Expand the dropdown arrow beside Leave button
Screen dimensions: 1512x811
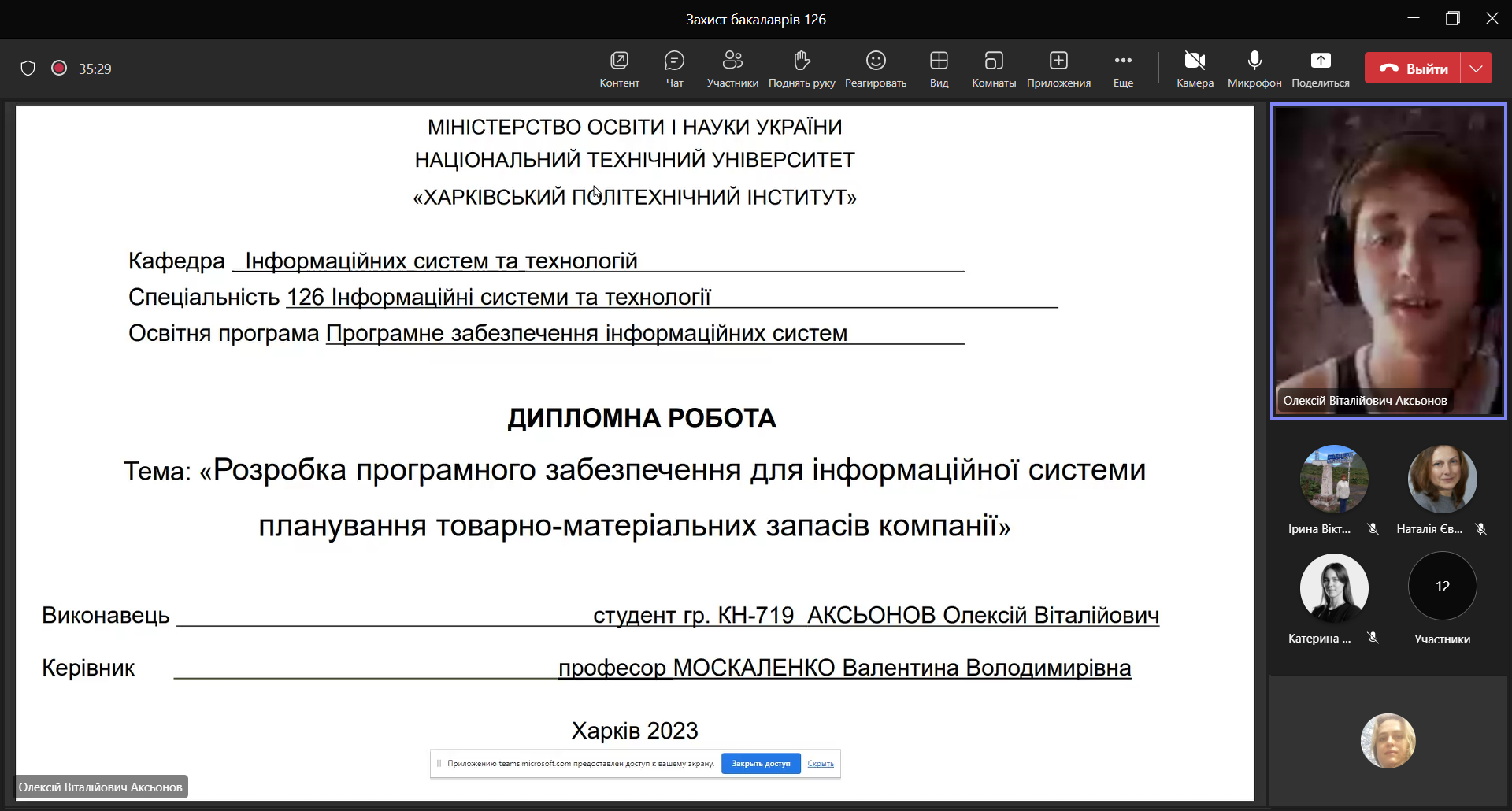pos(1476,69)
